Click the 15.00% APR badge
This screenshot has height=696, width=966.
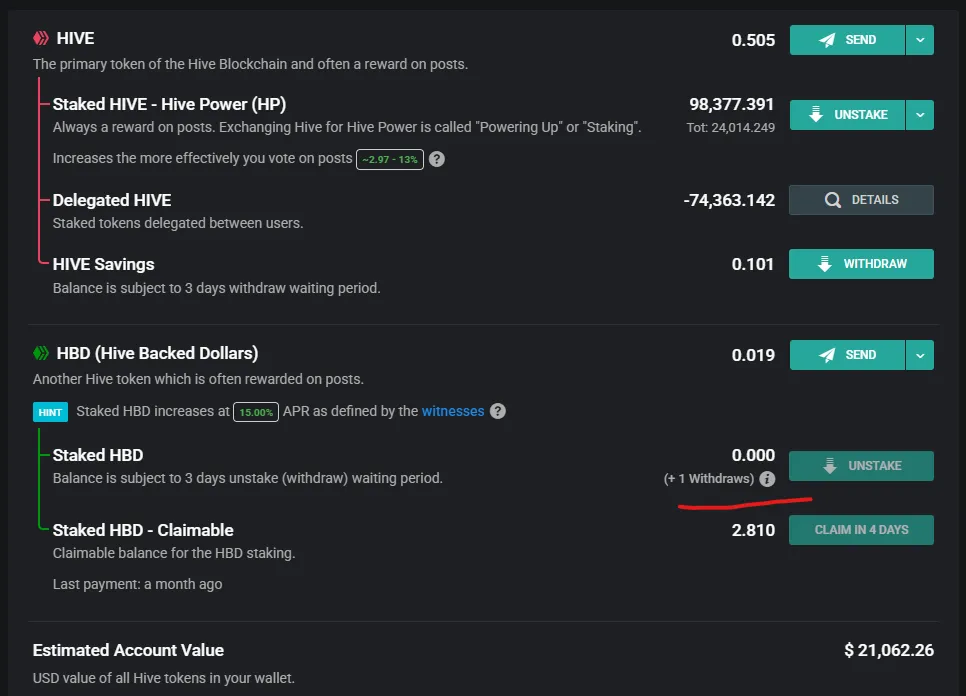[x=256, y=412]
